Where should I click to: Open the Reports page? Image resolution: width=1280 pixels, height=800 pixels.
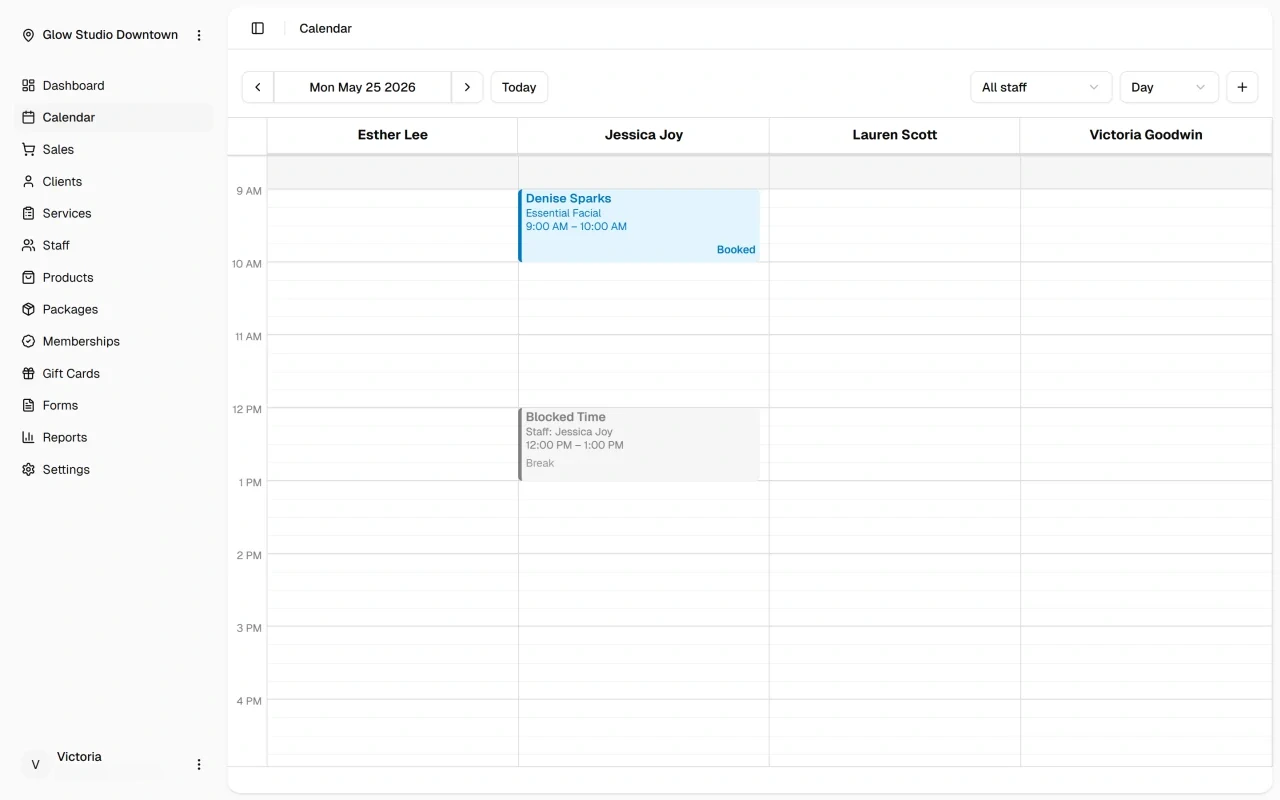point(116,438)
